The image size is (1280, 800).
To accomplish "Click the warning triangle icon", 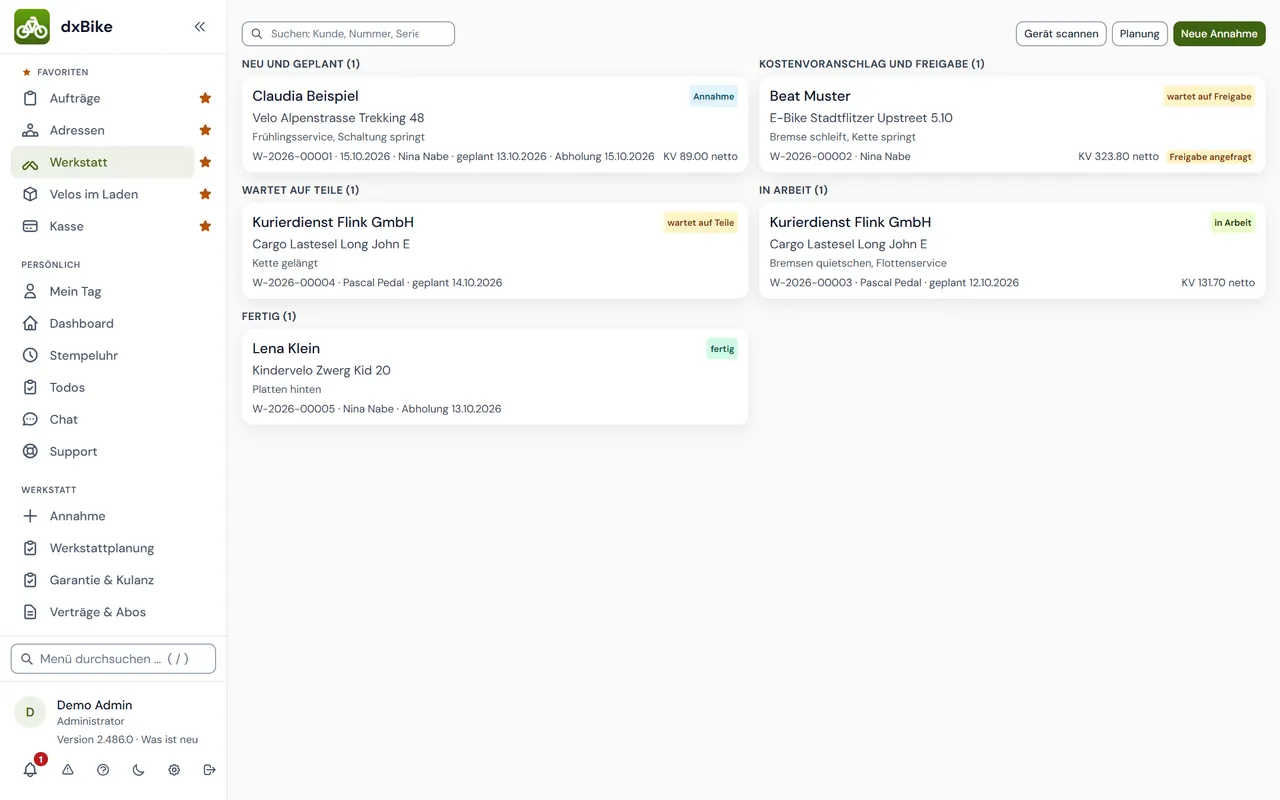I will [x=68, y=770].
